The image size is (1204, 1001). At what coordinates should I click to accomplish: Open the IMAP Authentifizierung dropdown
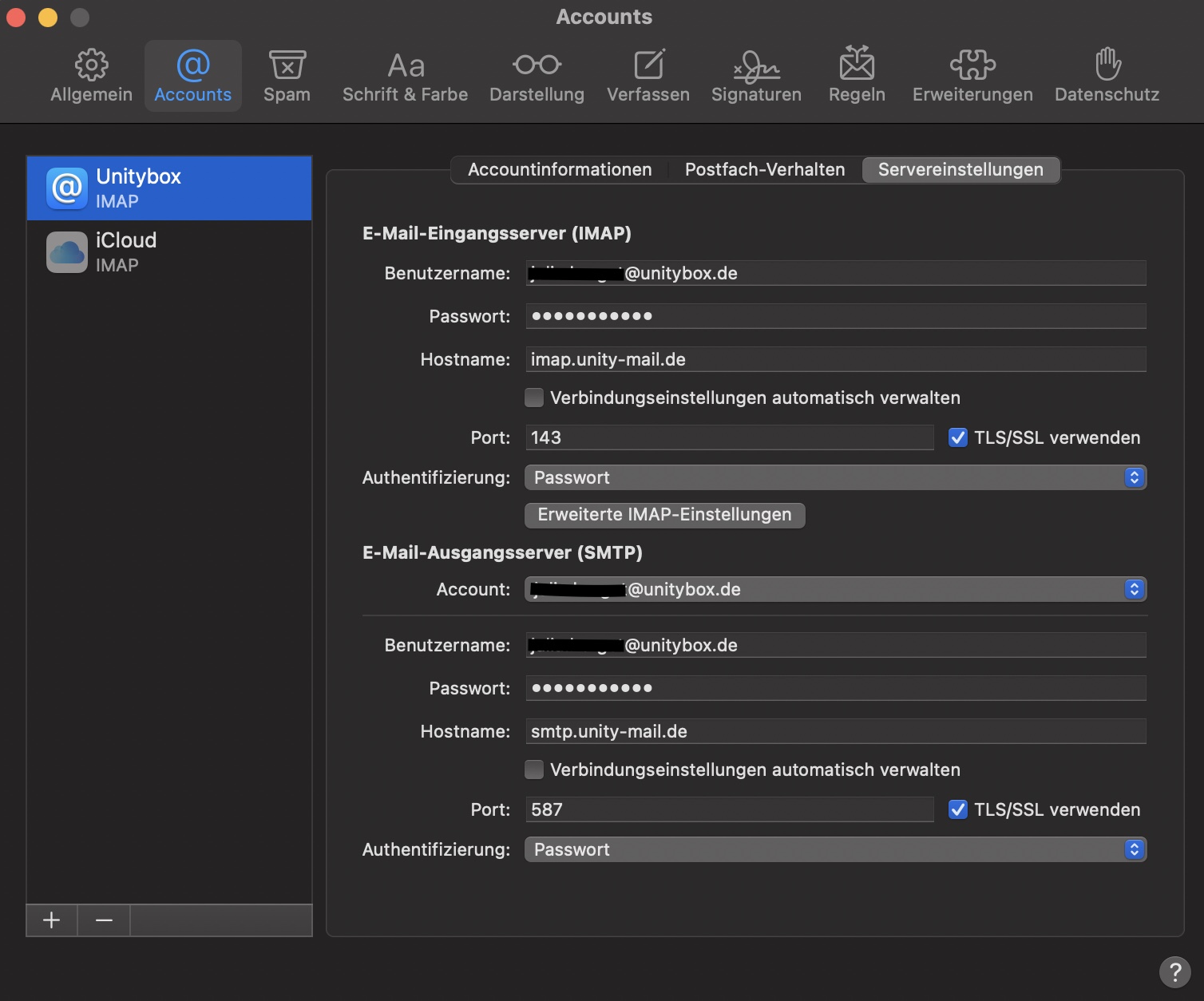[x=835, y=477]
